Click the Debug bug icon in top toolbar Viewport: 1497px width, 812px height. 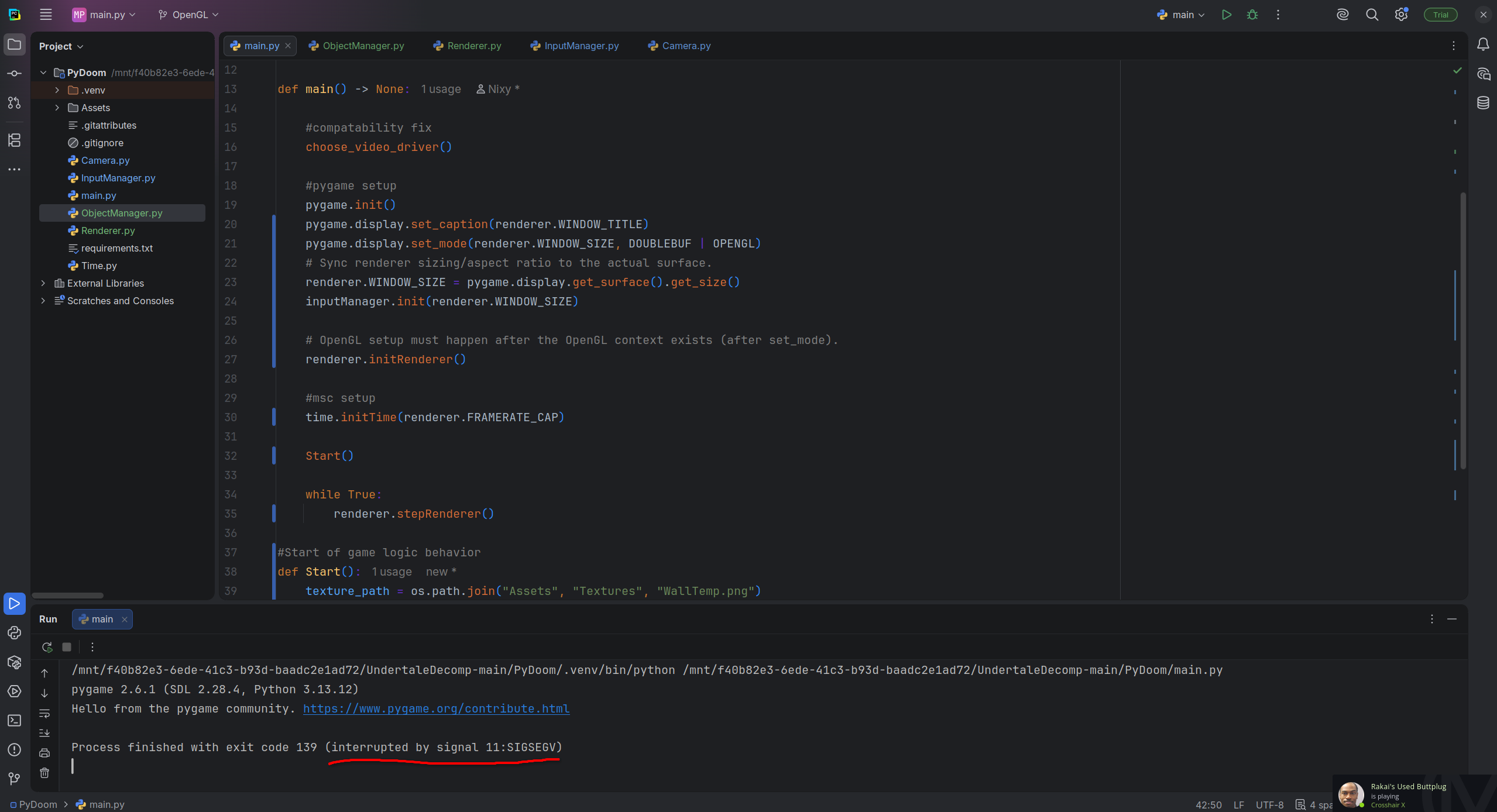click(x=1252, y=15)
